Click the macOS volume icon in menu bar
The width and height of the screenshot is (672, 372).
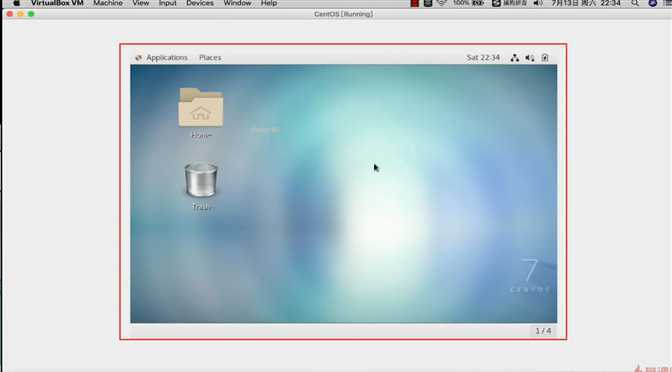[x=538, y=3]
